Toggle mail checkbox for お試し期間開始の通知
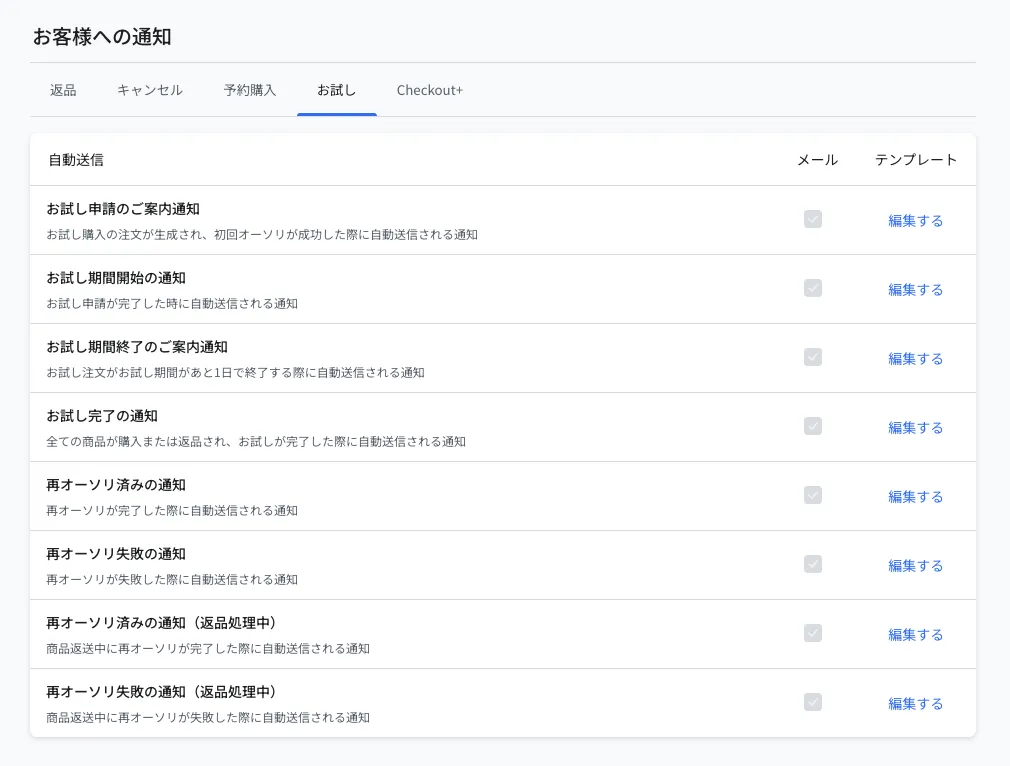The height and width of the screenshot is (766, 1010). (813, 288)
